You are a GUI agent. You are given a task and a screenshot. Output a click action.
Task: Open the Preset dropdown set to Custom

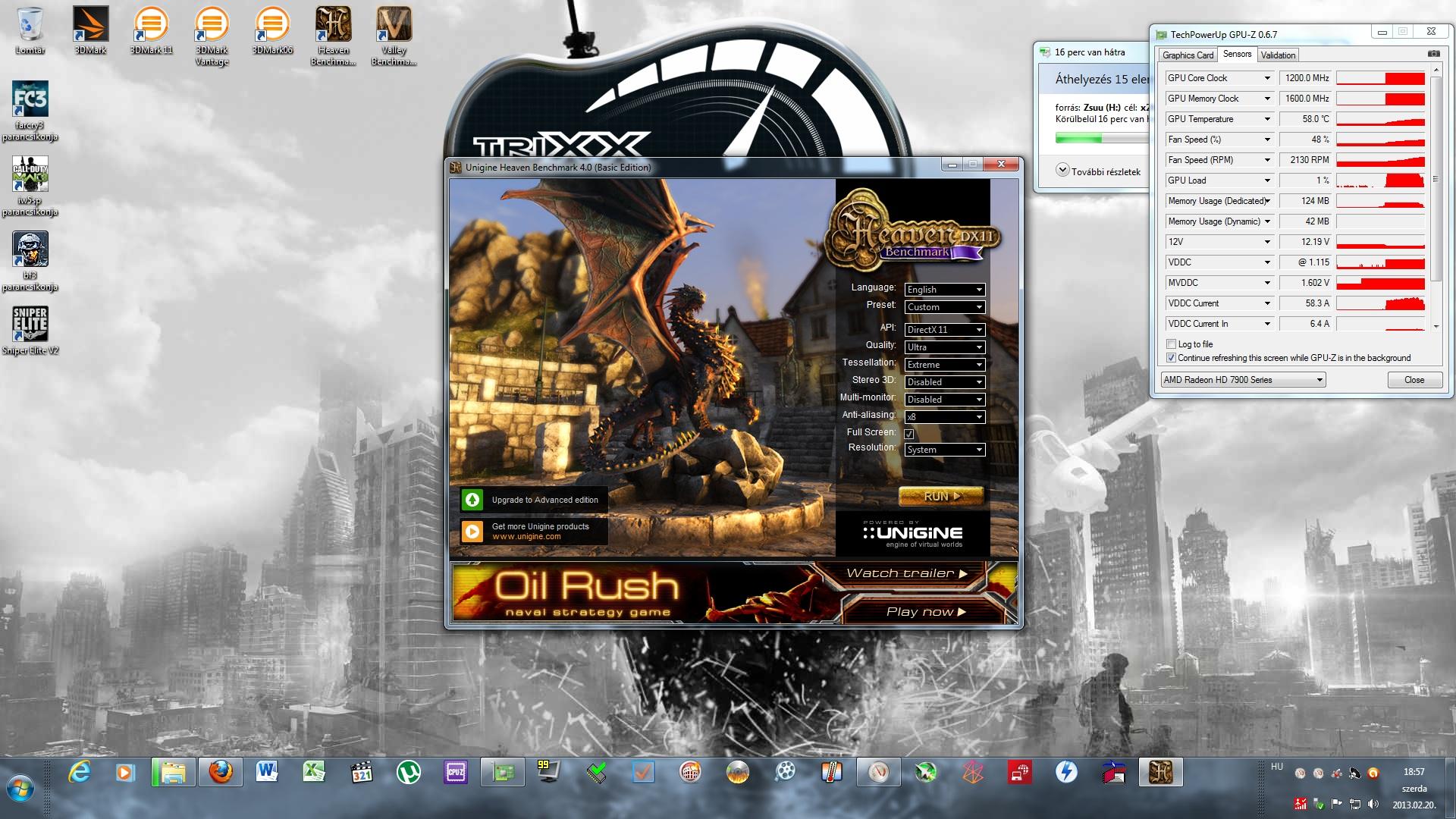coord(944,307)
